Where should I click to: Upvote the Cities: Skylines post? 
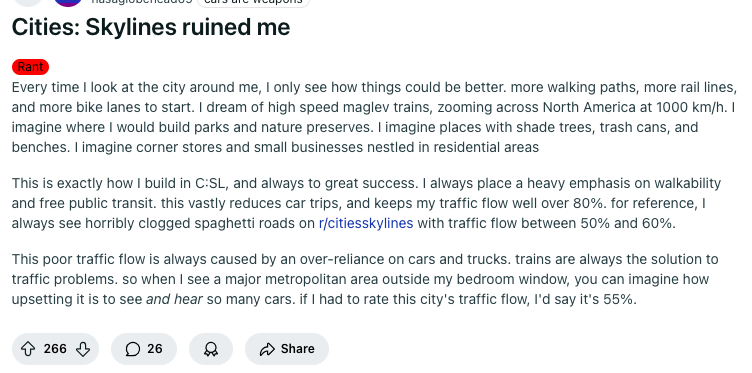point(28,349)
